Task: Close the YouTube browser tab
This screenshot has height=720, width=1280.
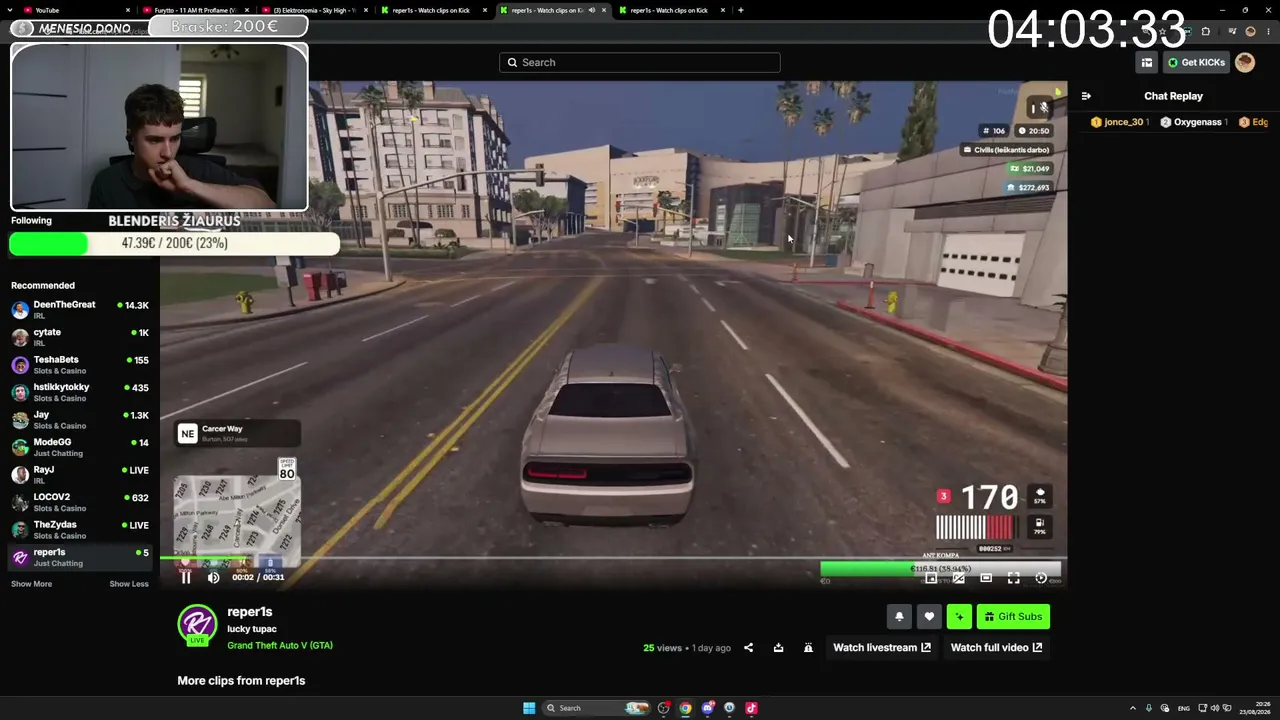Action: point(128,10)
